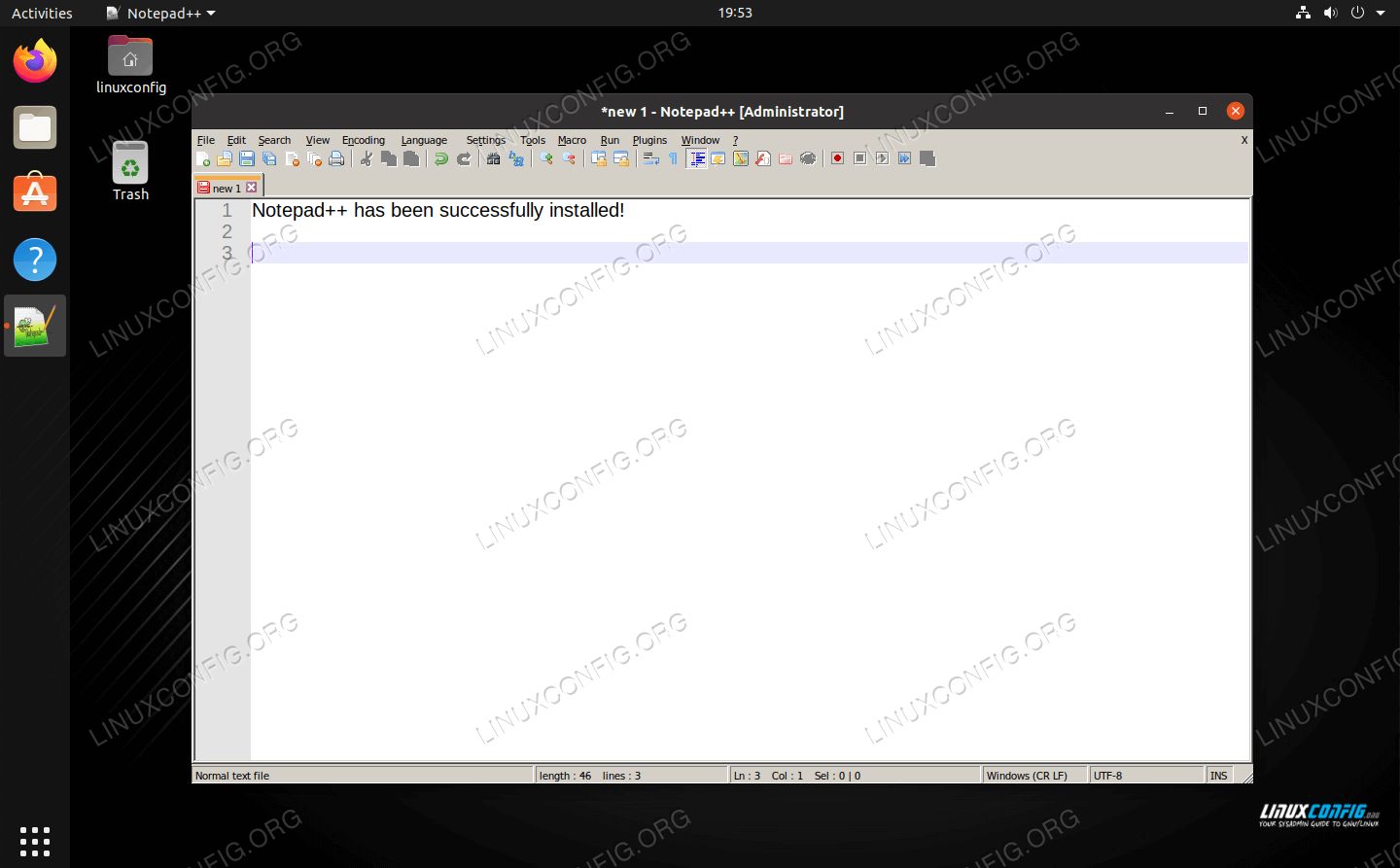Toggle Word Wrap in the toolbar
The height and width of the screenshot is (868, 1400).
pyautogui.click(x=651, y=158)
